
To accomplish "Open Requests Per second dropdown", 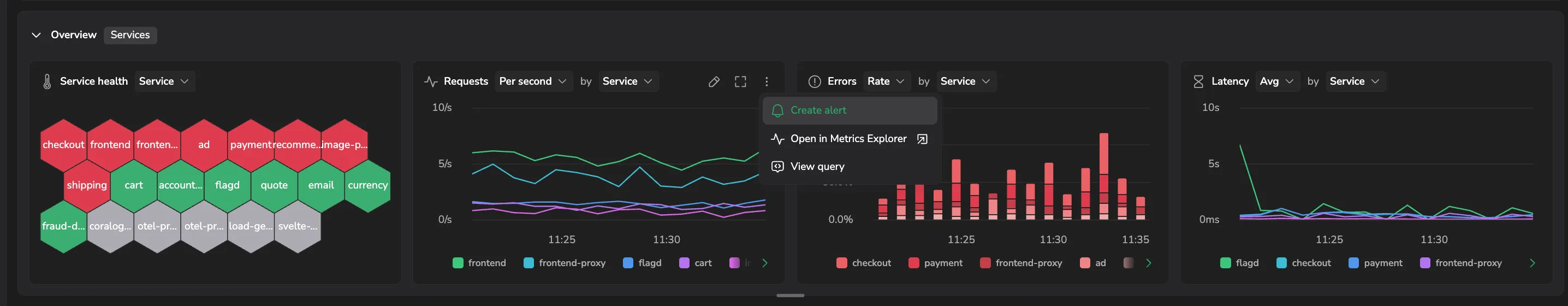I will (533, 81).
